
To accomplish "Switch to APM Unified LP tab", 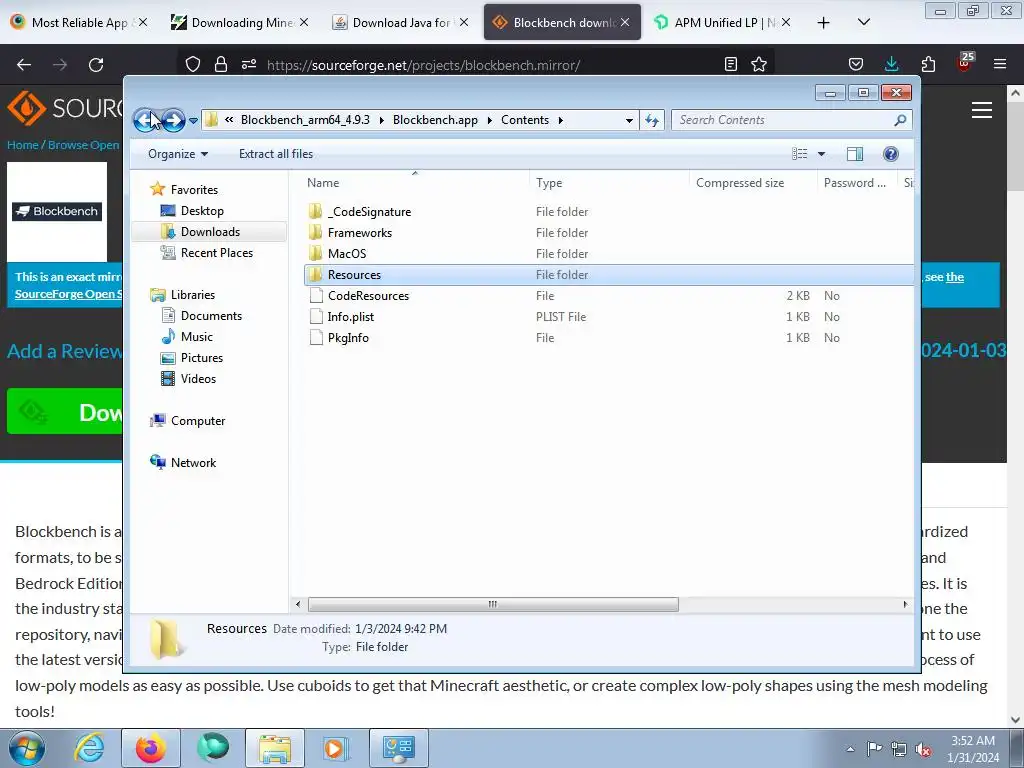I will 724,22.
